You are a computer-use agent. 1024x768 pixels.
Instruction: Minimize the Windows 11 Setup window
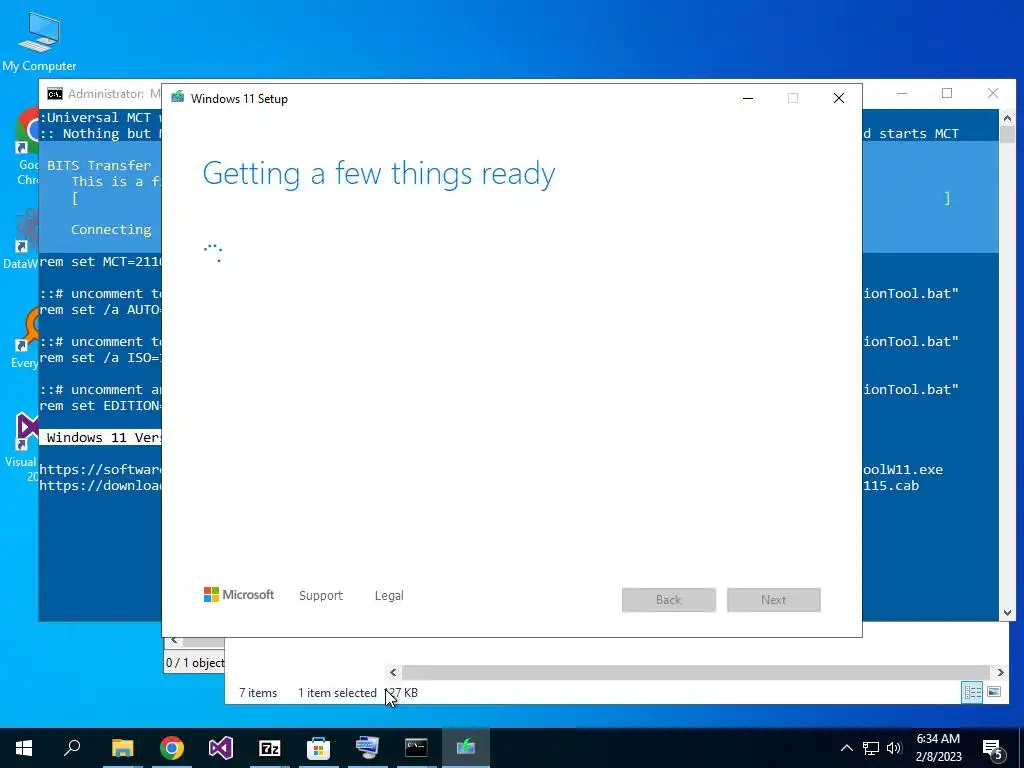click(748, 98)
